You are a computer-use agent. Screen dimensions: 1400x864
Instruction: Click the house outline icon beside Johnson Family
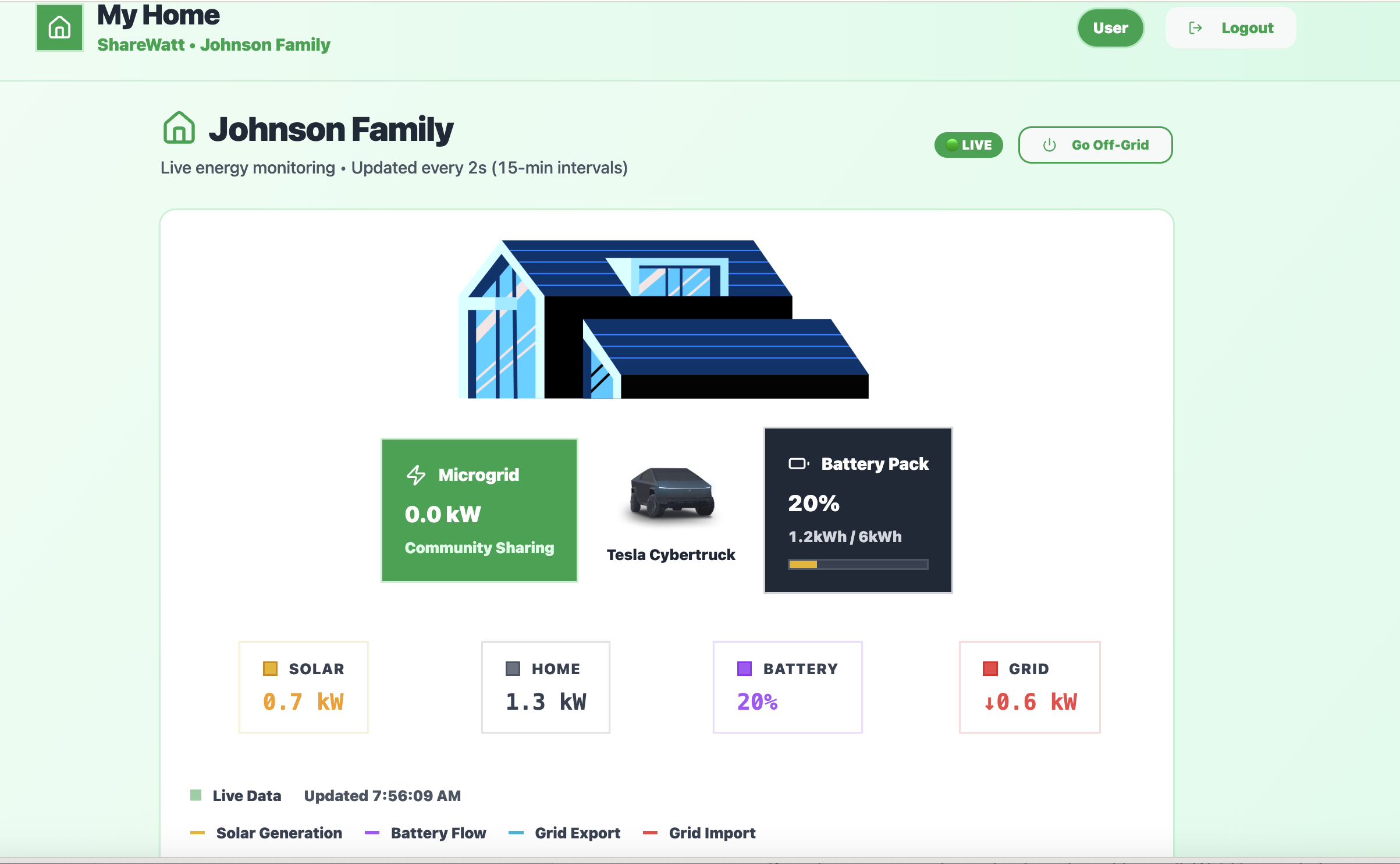(179, 128)
